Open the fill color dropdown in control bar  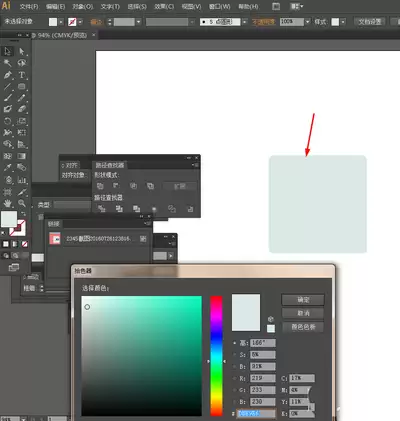(61, 22)
